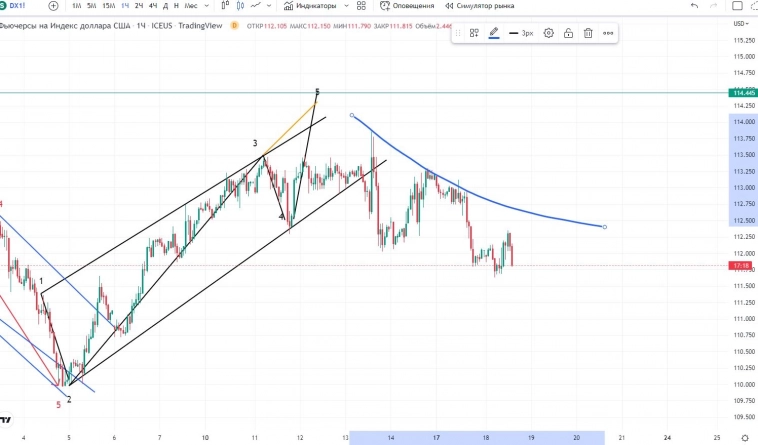
Task: Select the candlestick chart type icon
Action: pos(240,6)
